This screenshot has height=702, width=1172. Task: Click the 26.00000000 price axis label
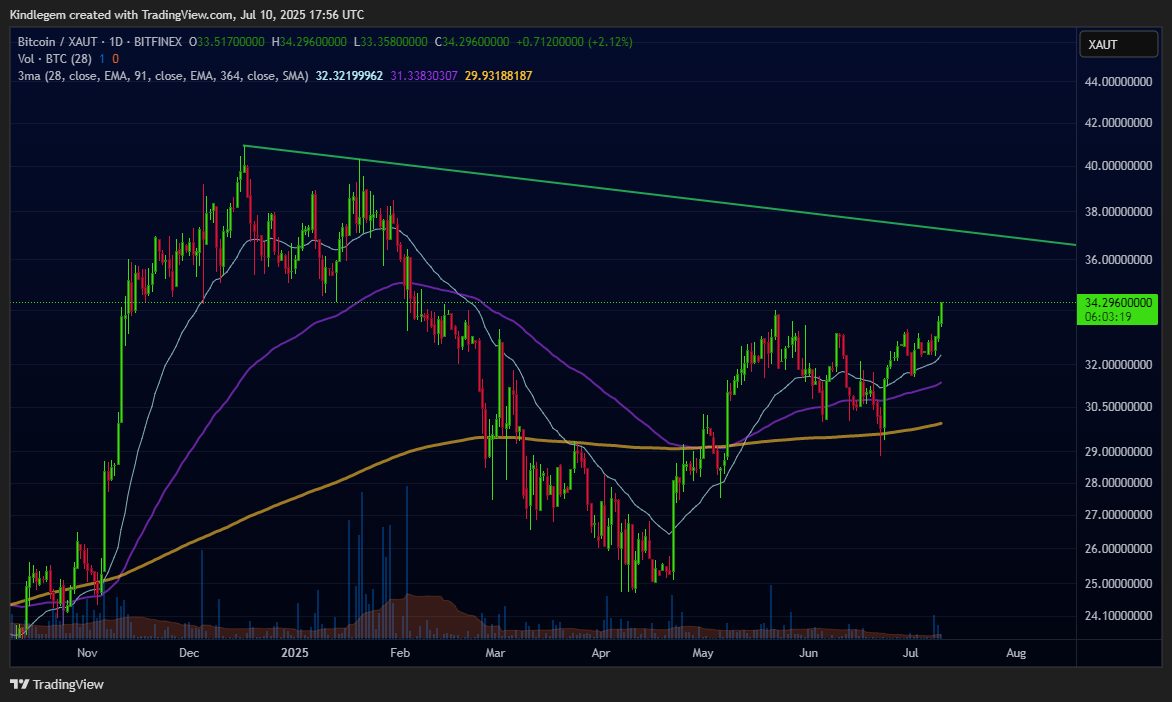click(1118, 549)
